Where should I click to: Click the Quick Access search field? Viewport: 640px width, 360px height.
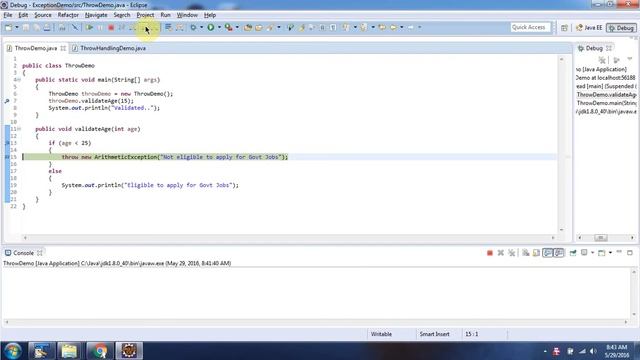coord(530,27)
